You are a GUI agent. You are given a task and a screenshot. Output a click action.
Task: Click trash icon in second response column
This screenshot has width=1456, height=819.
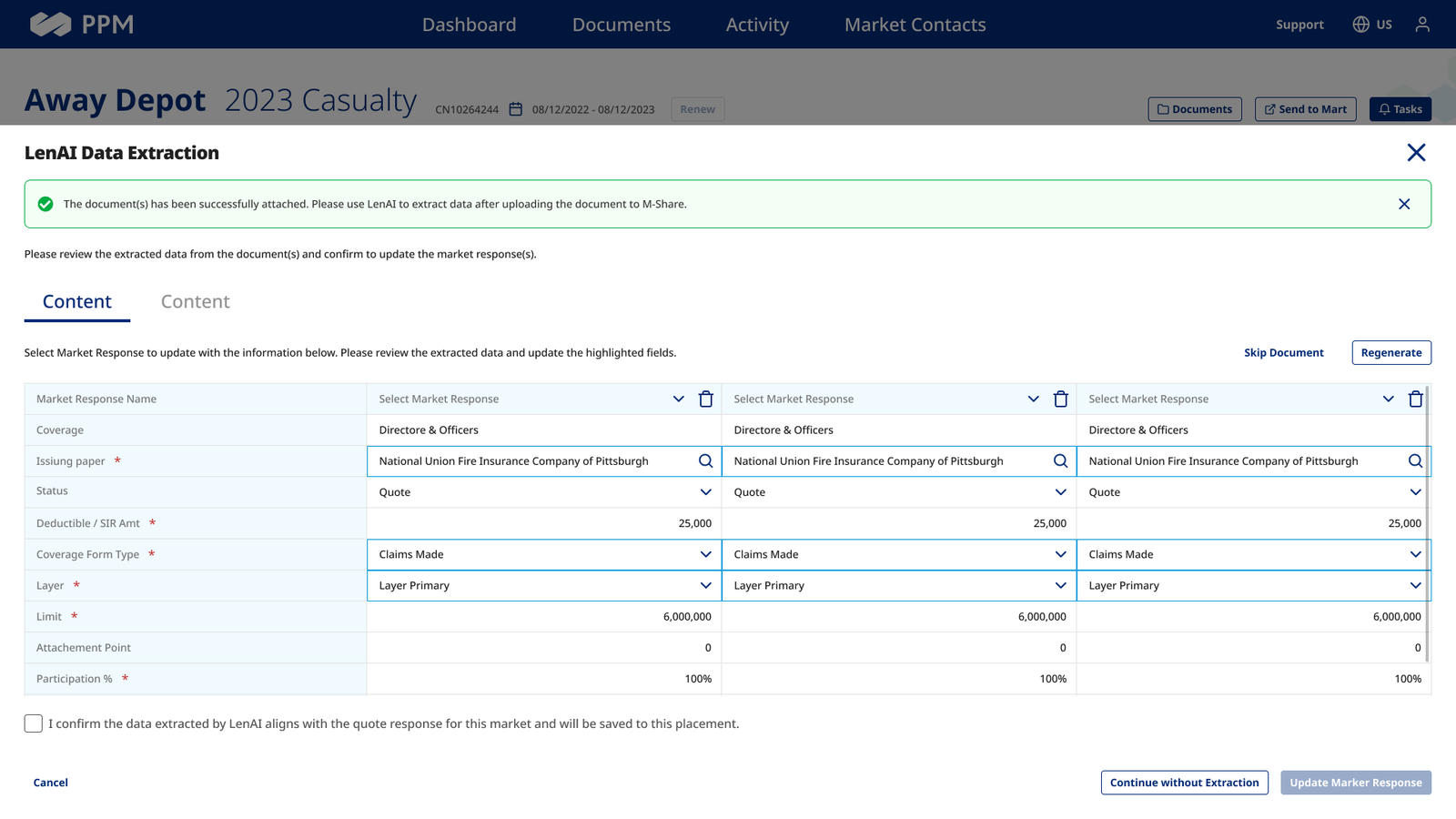coord(1060,399)
